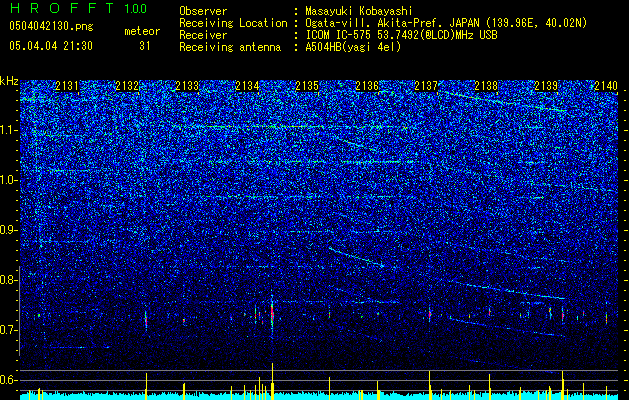Click the 2138 time marker

pyautogui.click(x=486, y=86)
